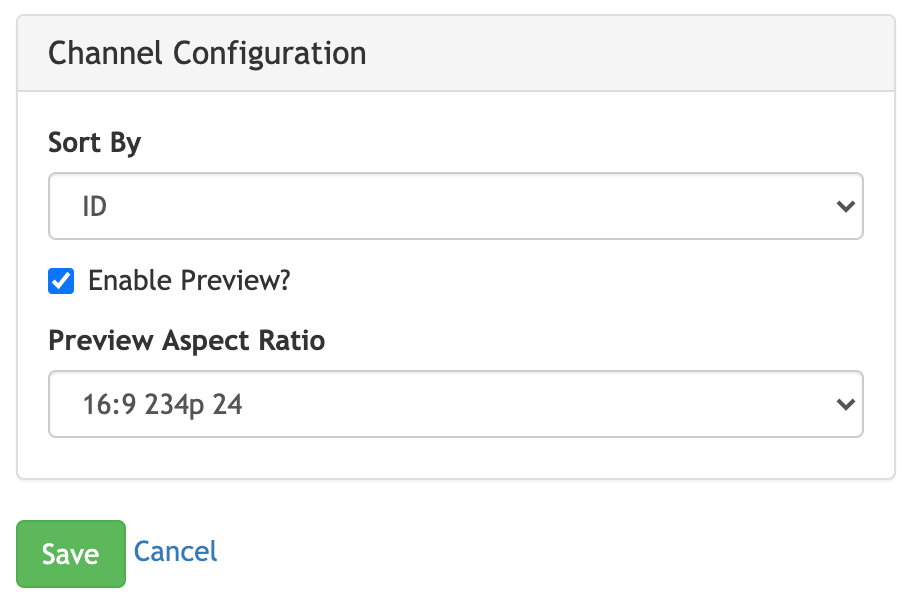The width and height of the screenshot is (910, 604).
Task: Disable preview using the checked box
Action: [x=62, y=281]
